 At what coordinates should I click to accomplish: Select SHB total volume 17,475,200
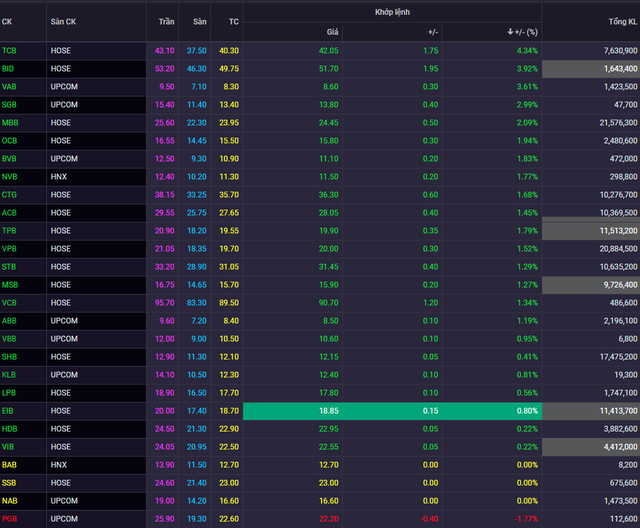[618, 357]
